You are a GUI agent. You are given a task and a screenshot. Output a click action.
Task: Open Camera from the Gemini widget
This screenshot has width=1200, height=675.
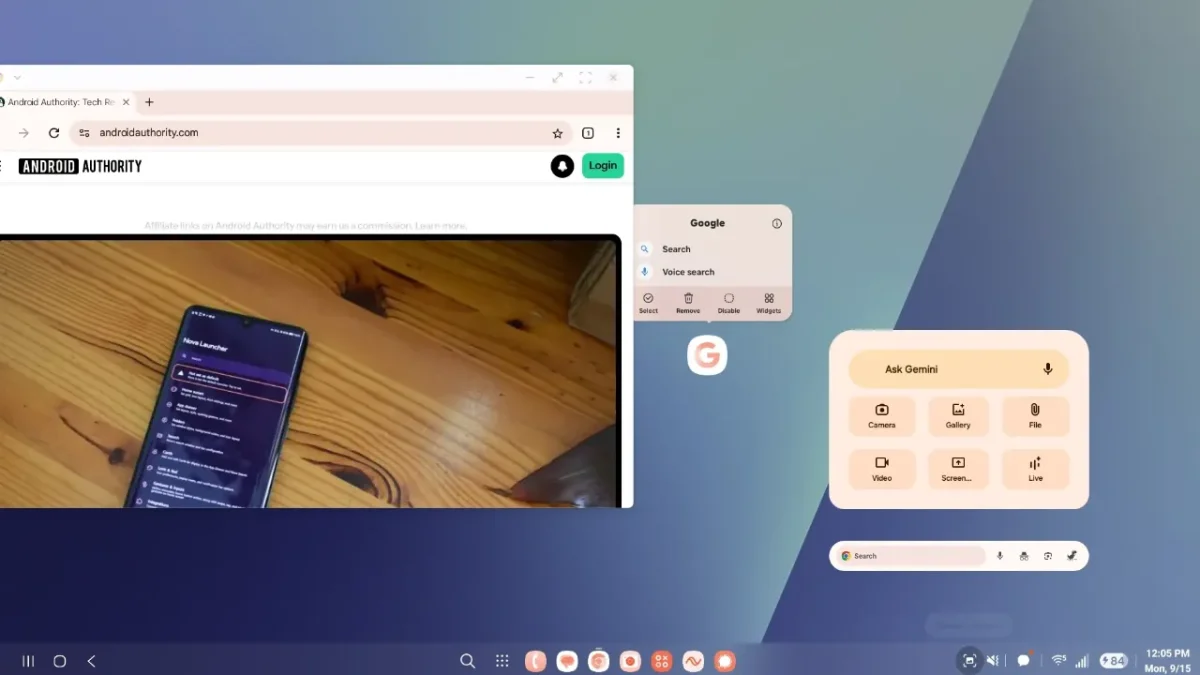(x=882, y=416)
